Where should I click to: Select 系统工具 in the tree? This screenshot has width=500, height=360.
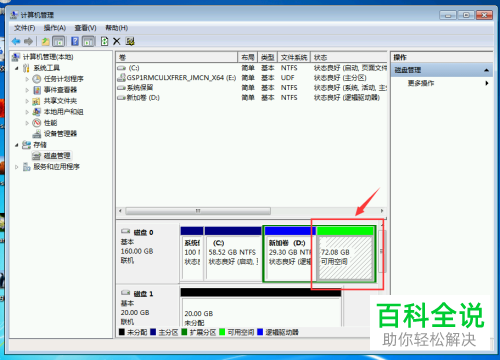47,68
